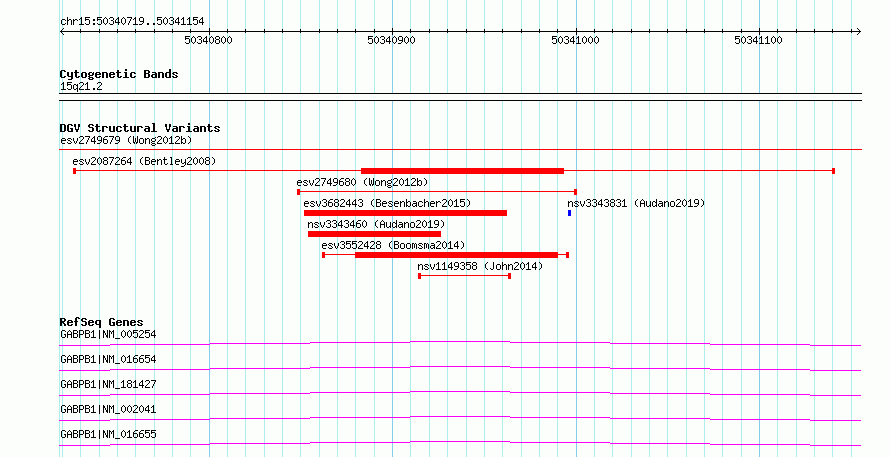Select the red bar under esv3682443
The width and height of the screenshot is (890, 457).
click(x=405, y=213)
